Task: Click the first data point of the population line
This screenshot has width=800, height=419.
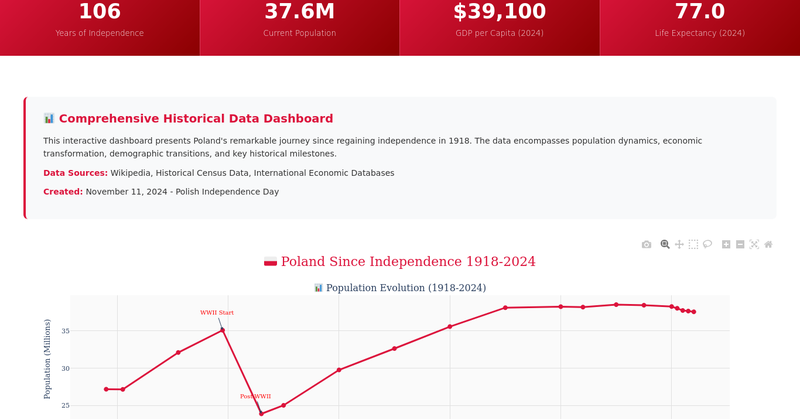Action: coord(106,389)
